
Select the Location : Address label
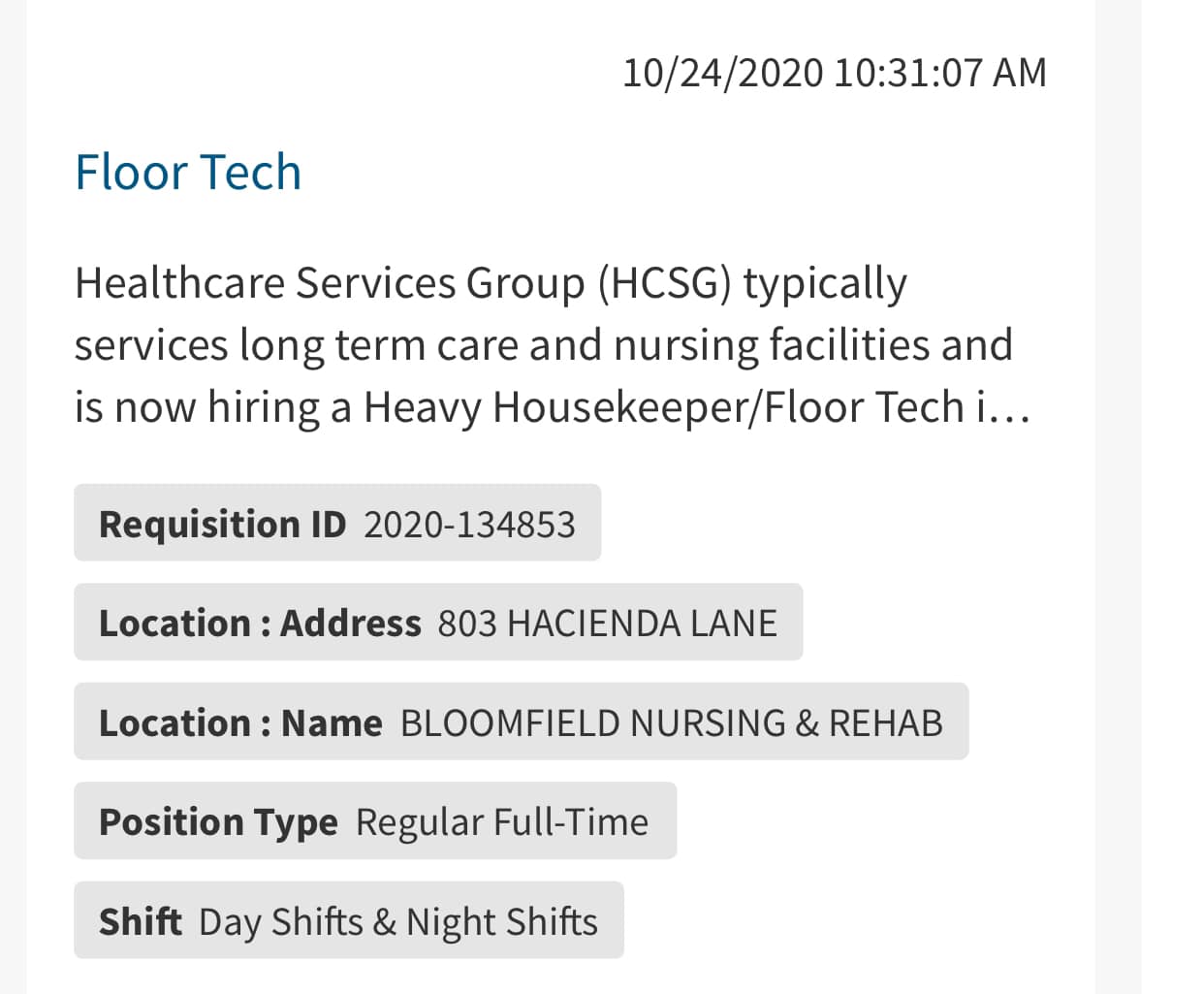[260, 623]
